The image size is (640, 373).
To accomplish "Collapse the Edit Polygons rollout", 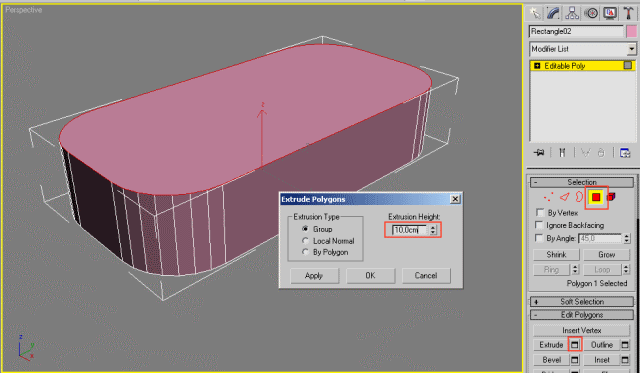I will (582, 315).
